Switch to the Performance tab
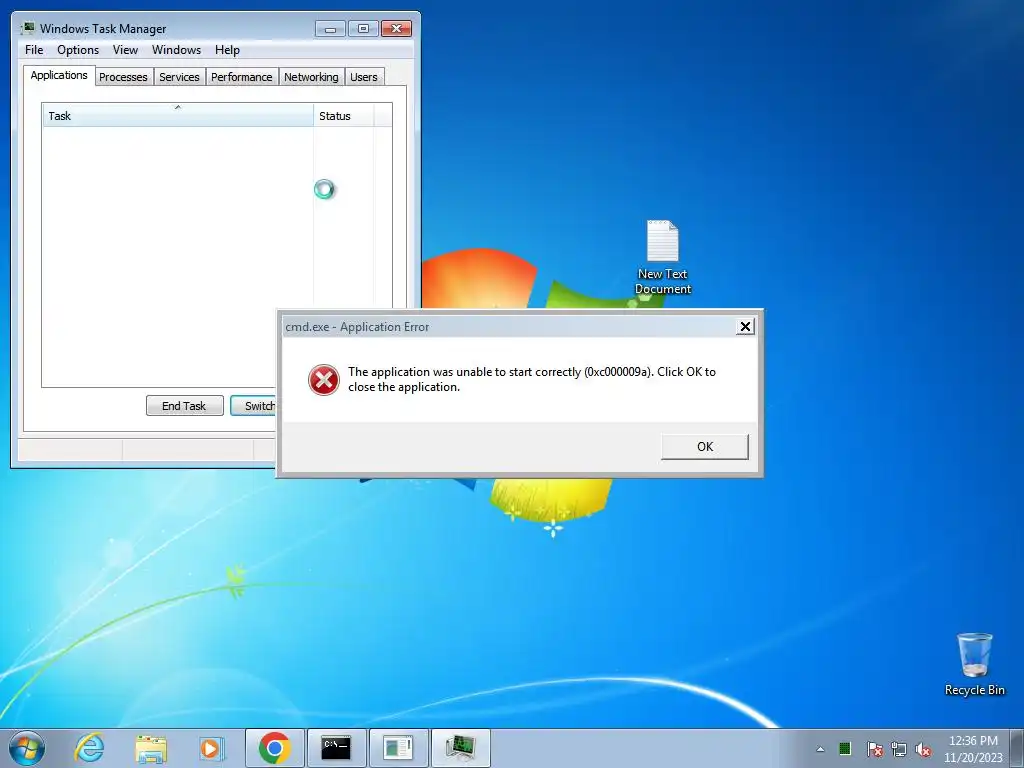1024x768 pixels. click(241, 77)
